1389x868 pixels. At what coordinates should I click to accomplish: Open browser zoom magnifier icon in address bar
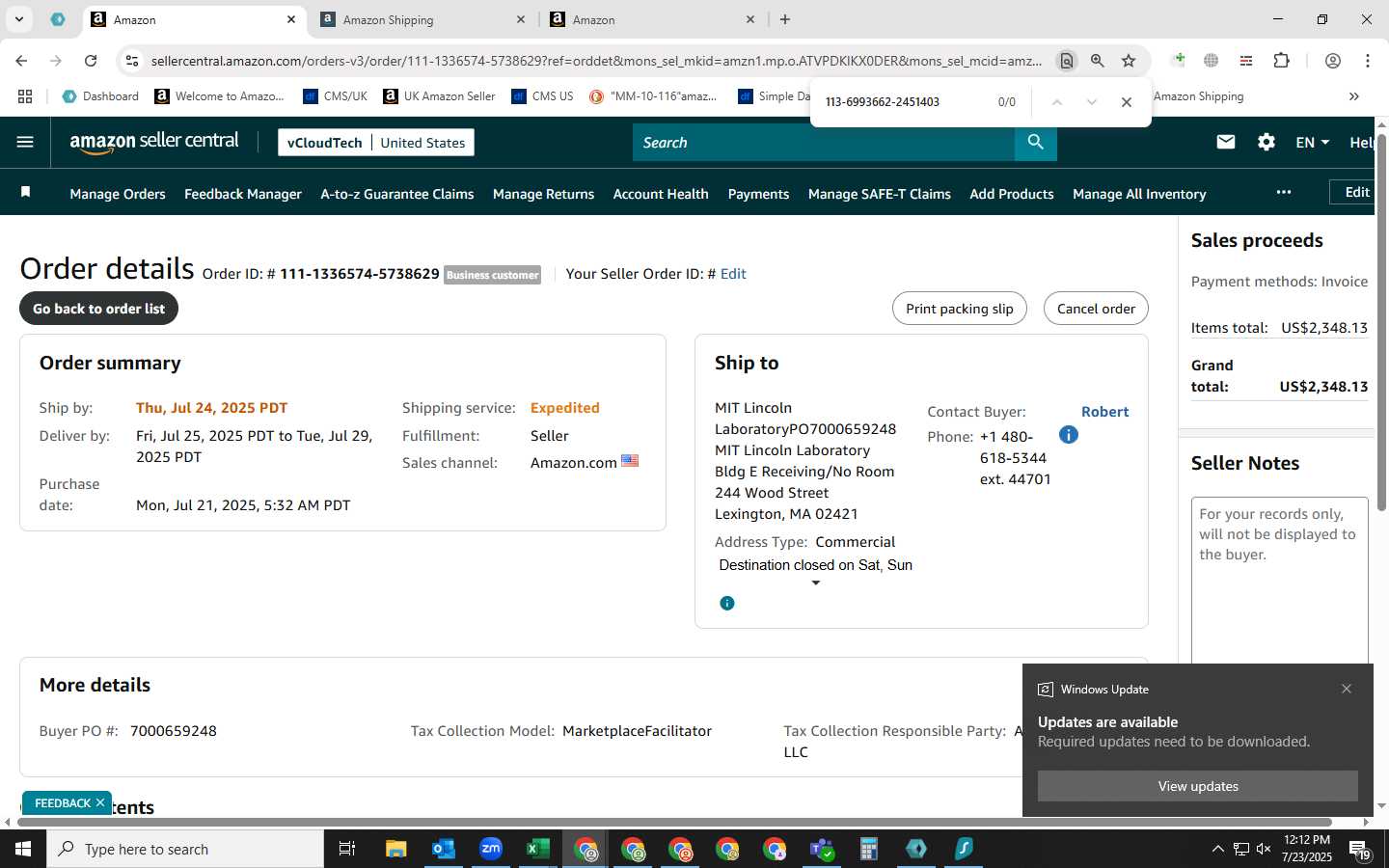(x=1098, y=61)
